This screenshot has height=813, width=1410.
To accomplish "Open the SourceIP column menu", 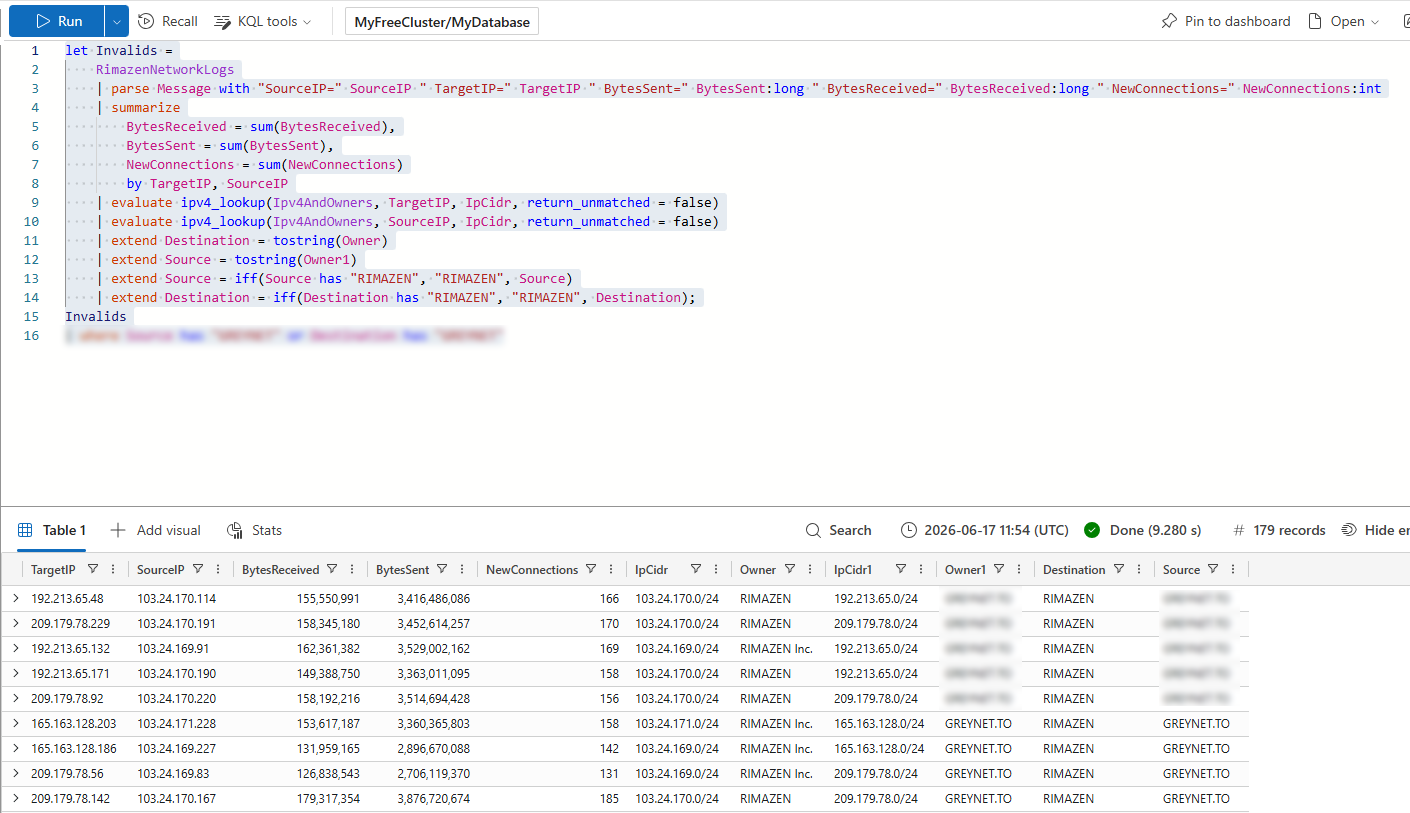I will coord(218,569).
